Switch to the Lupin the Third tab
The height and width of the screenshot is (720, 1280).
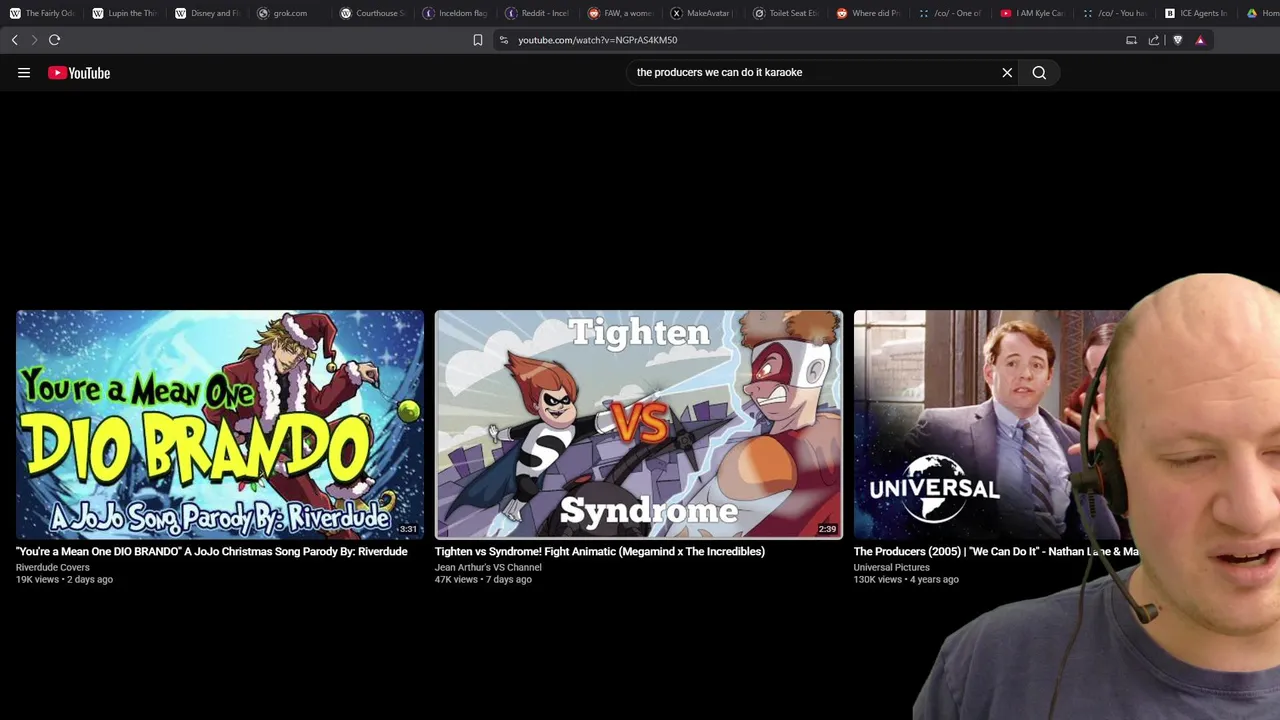[125, 13]
